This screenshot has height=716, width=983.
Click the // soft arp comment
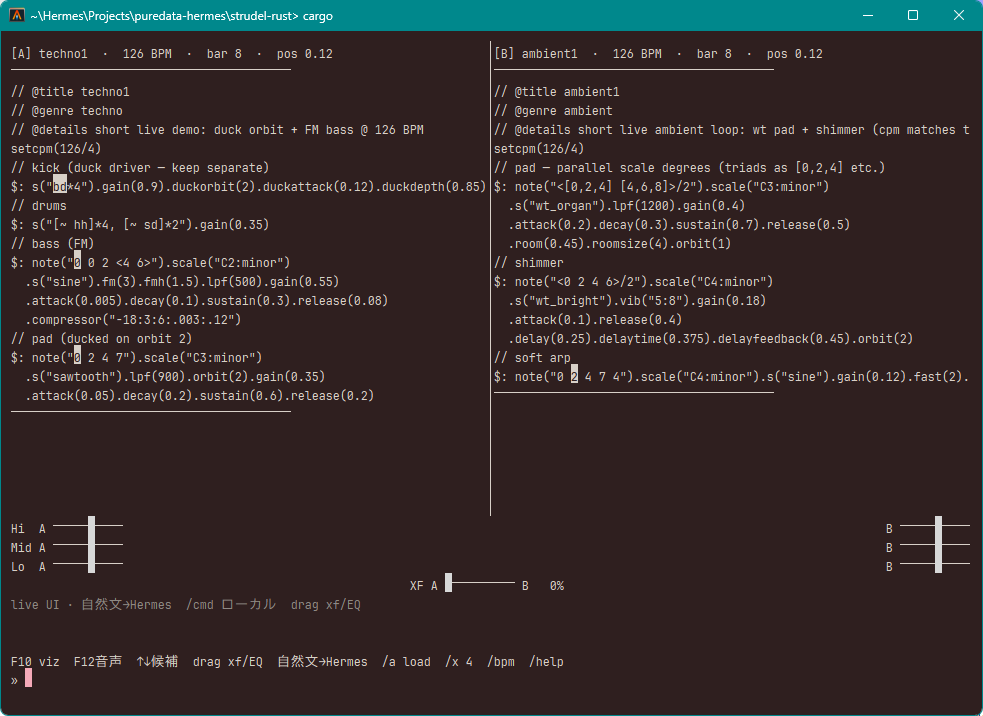pos(532,357)
